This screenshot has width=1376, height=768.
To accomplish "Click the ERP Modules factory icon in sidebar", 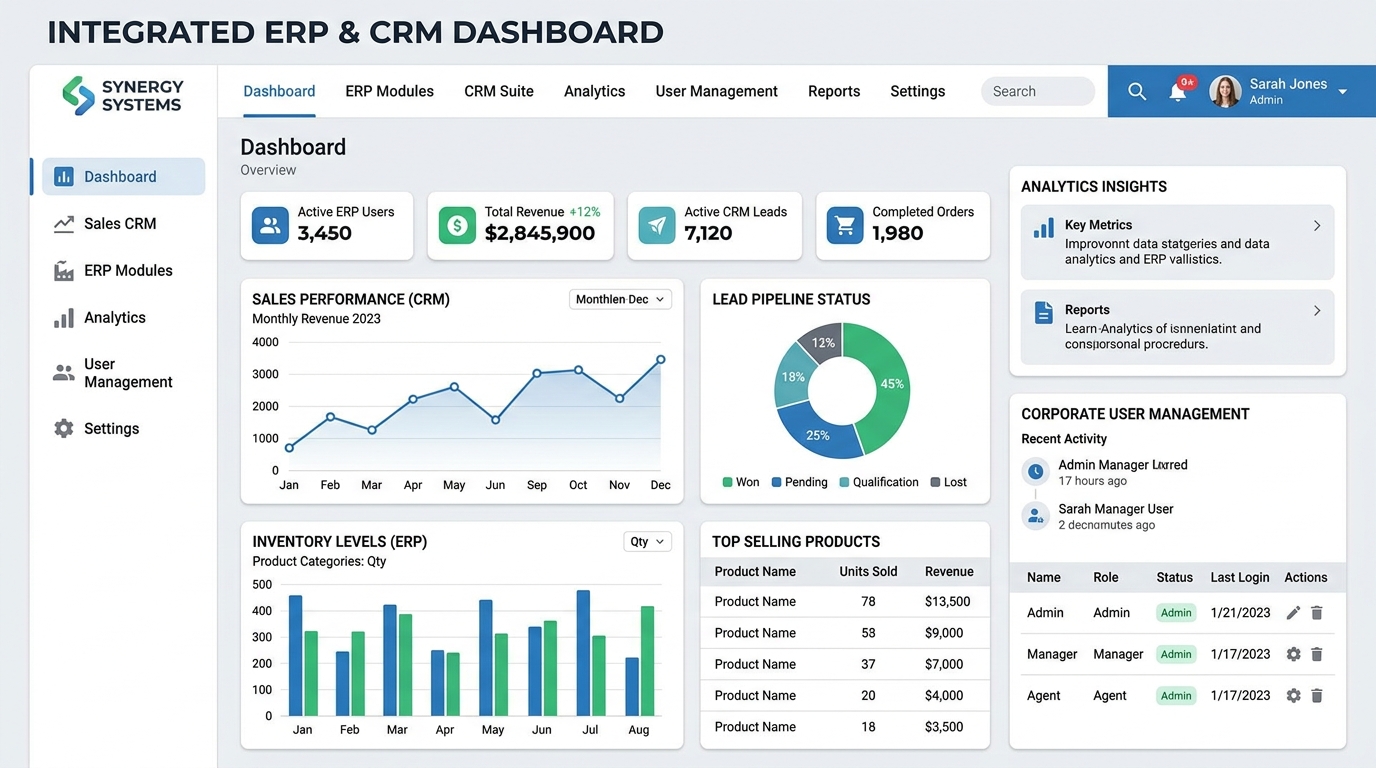I will pyautogui.click(x=64, y=271).
